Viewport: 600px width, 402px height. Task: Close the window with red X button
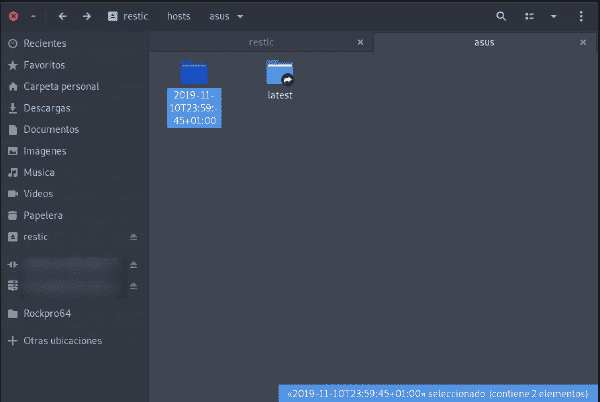[13, 16]
